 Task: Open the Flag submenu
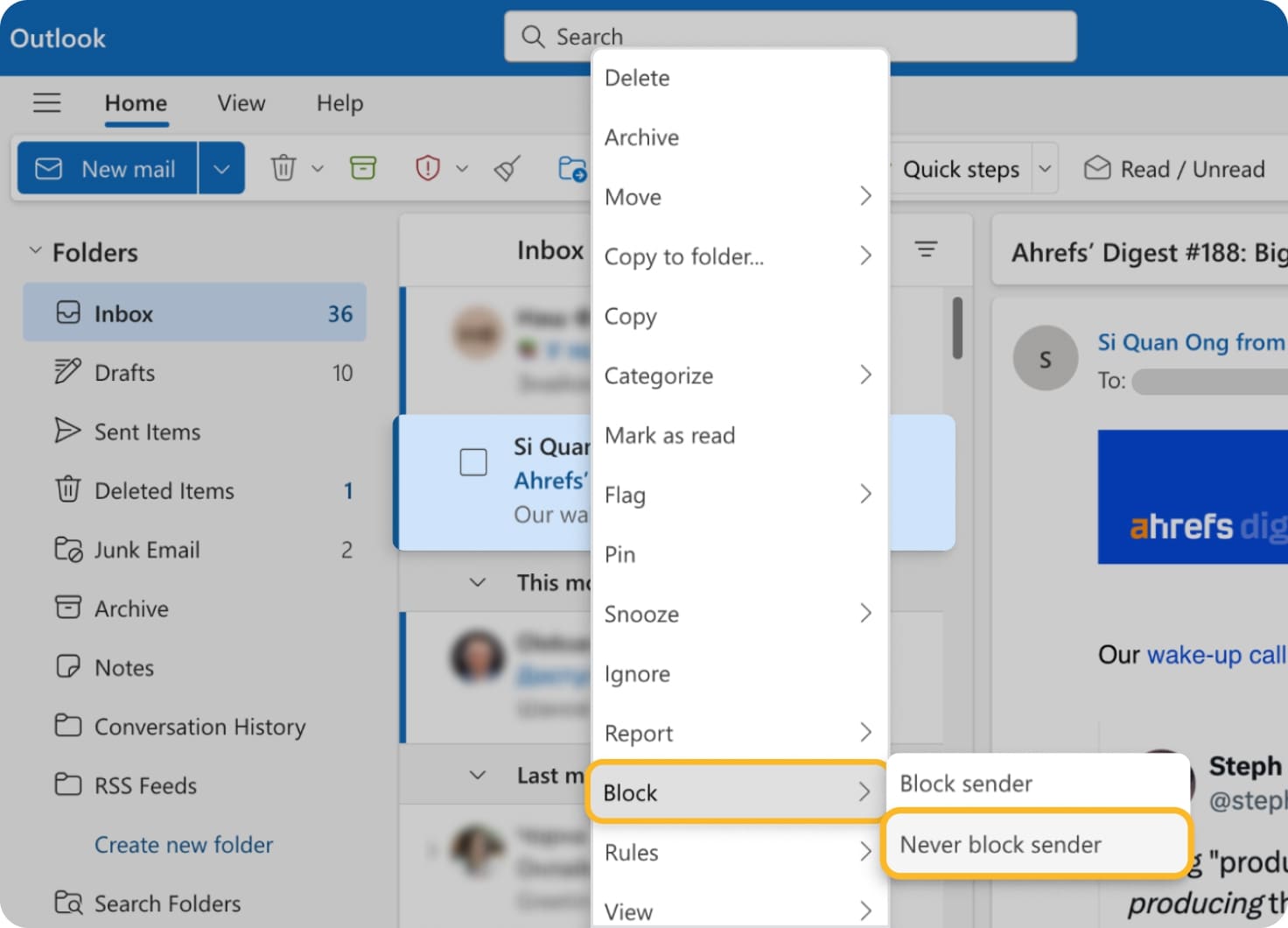click(740, 495)
